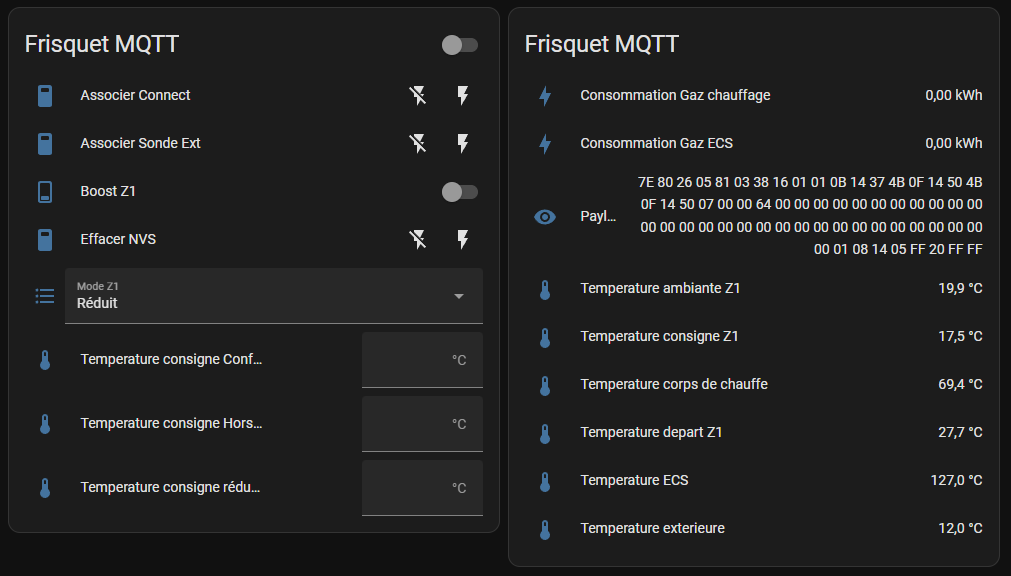Viewport: 1011px width, 576px height.
Task: Toggle the Frisquet MQTT header switch
Action: 460,45
